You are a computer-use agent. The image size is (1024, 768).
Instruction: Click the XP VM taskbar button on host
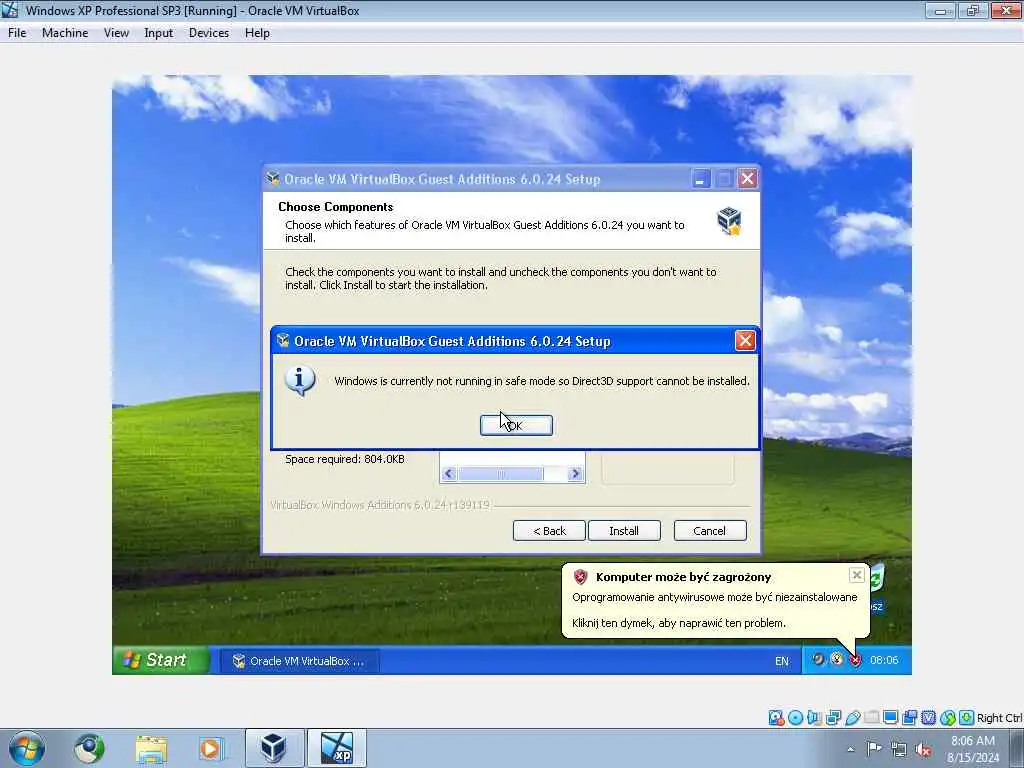click(337, 748)
